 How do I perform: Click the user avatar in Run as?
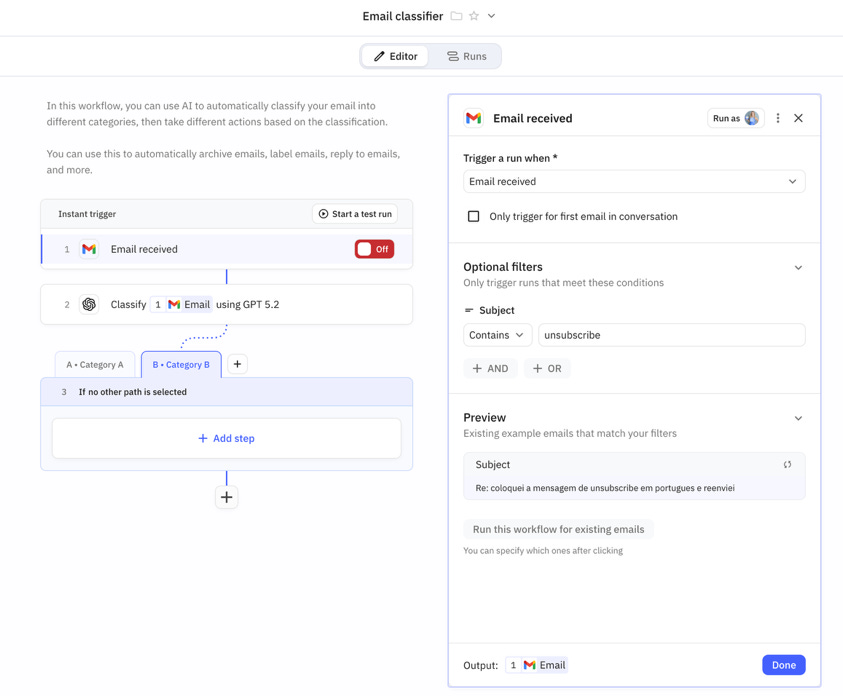(x=752, y=118)
